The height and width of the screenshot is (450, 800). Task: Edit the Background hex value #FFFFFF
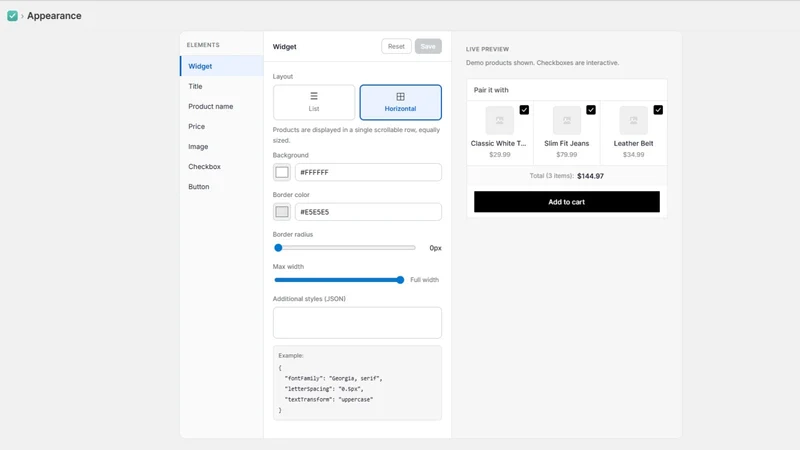click(x=368, y=172)
